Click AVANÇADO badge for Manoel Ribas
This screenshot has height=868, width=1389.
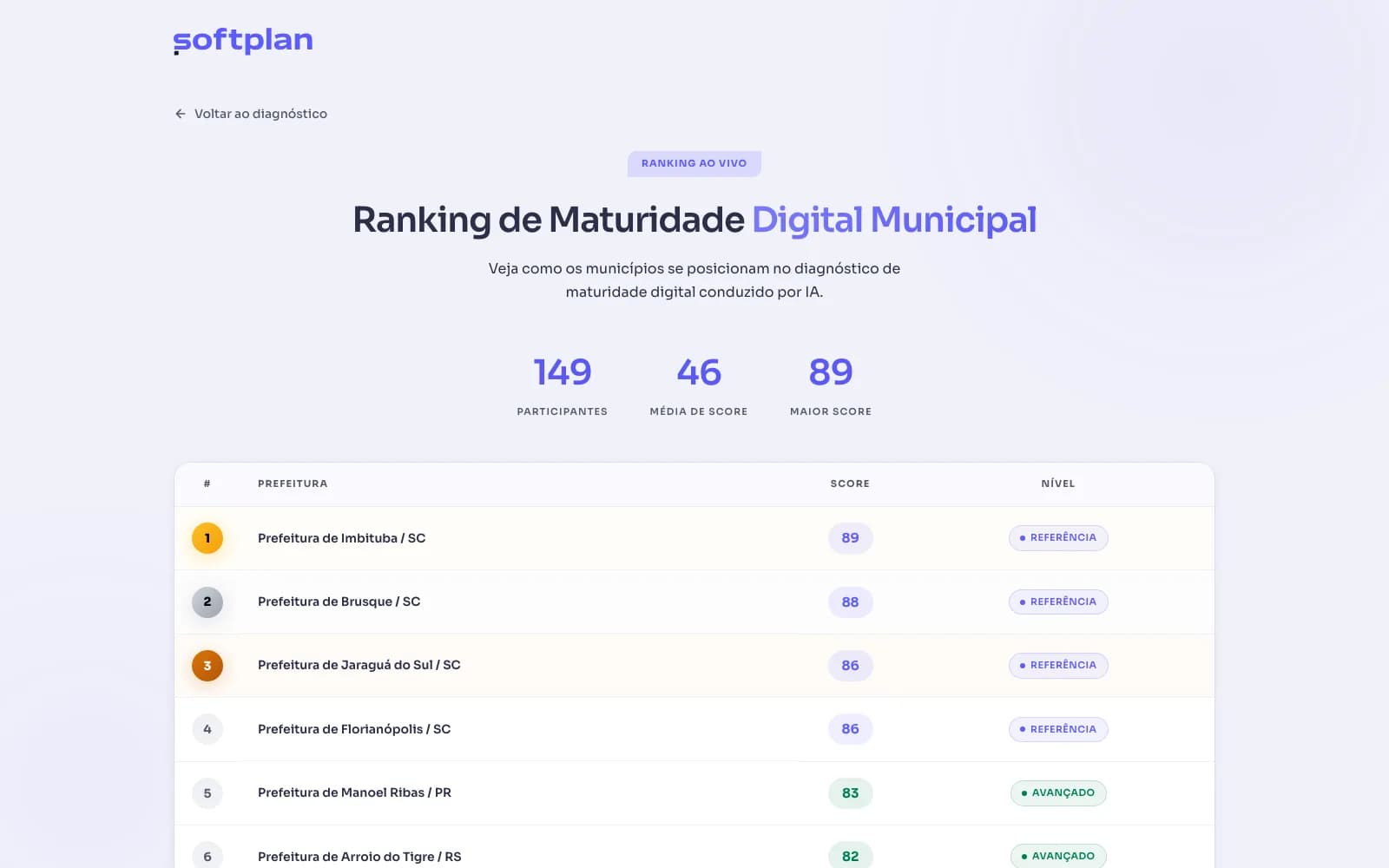[1058, 792]
